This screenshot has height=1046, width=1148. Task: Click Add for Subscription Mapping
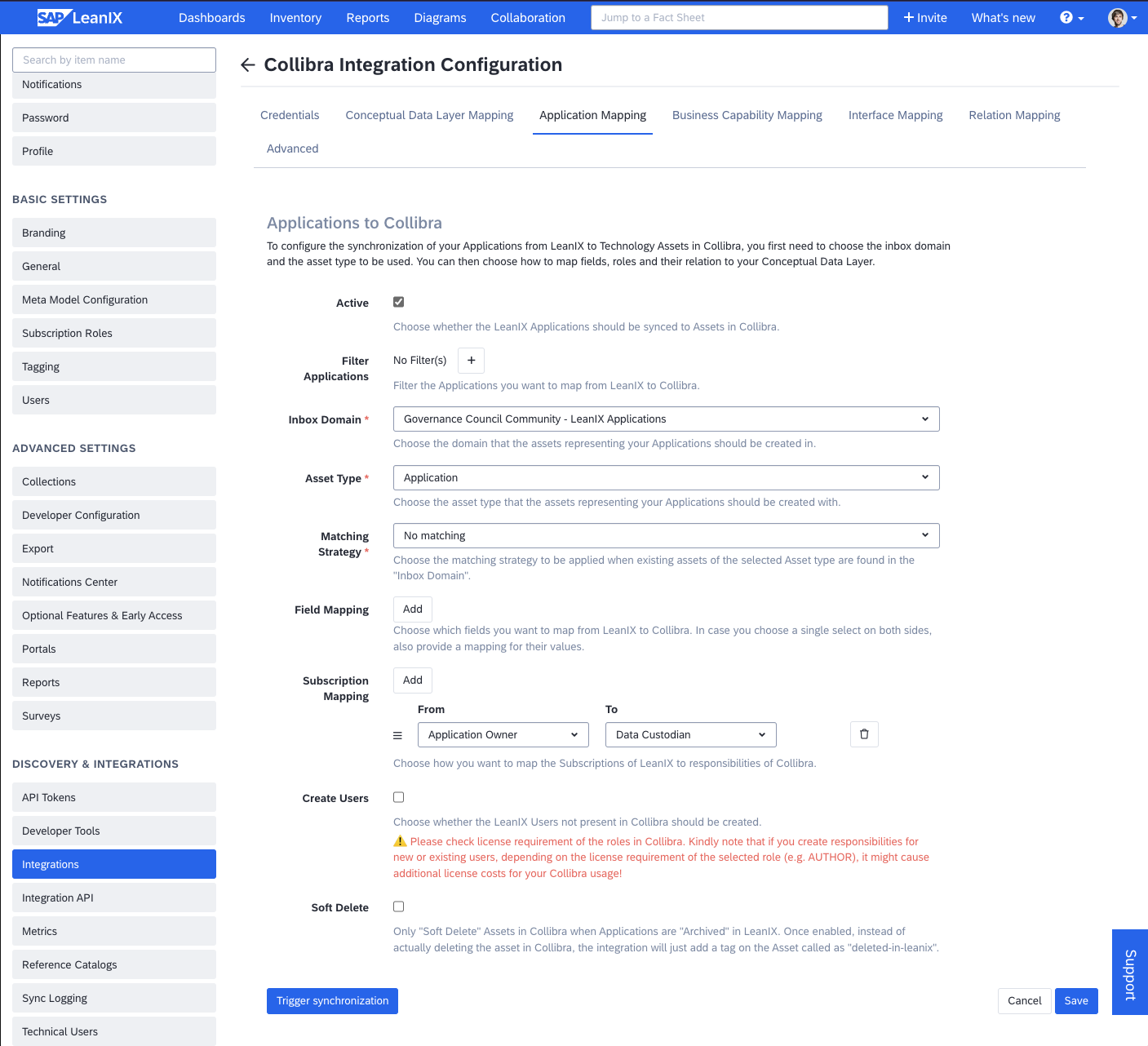413,680
